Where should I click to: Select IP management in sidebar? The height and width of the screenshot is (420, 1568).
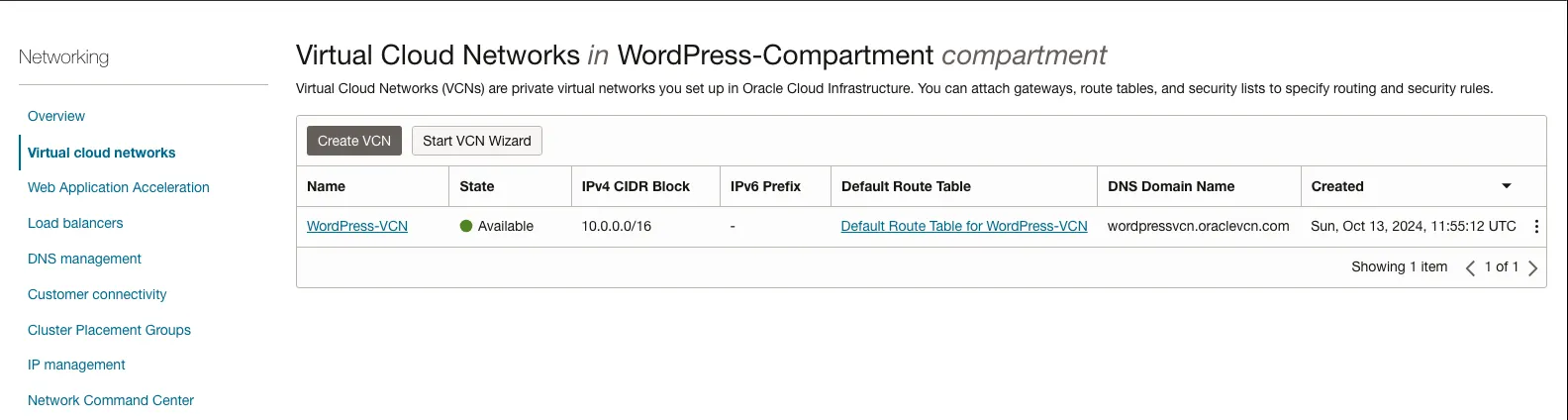coord(76,365)
